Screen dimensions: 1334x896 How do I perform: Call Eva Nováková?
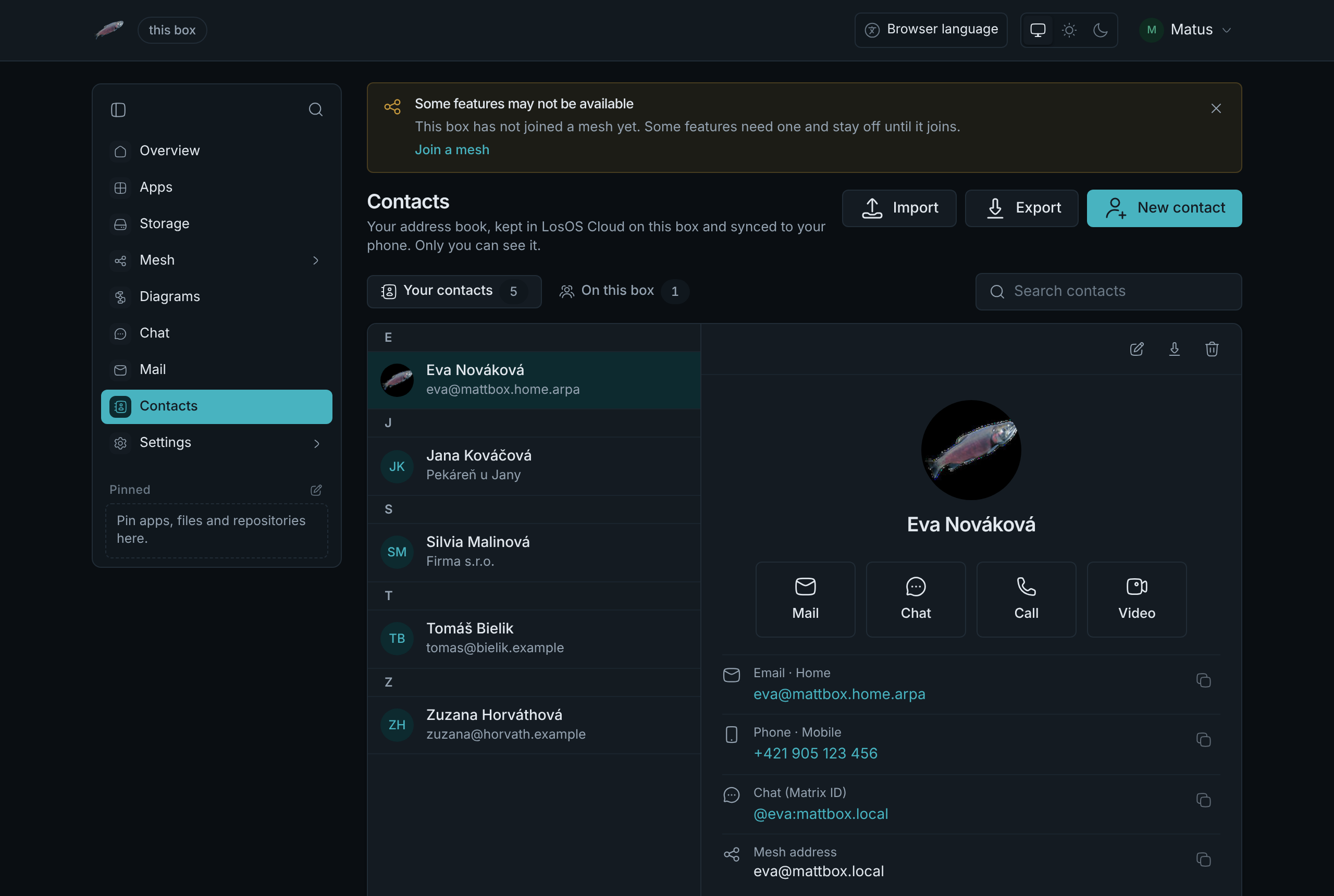coord(1027,600)
